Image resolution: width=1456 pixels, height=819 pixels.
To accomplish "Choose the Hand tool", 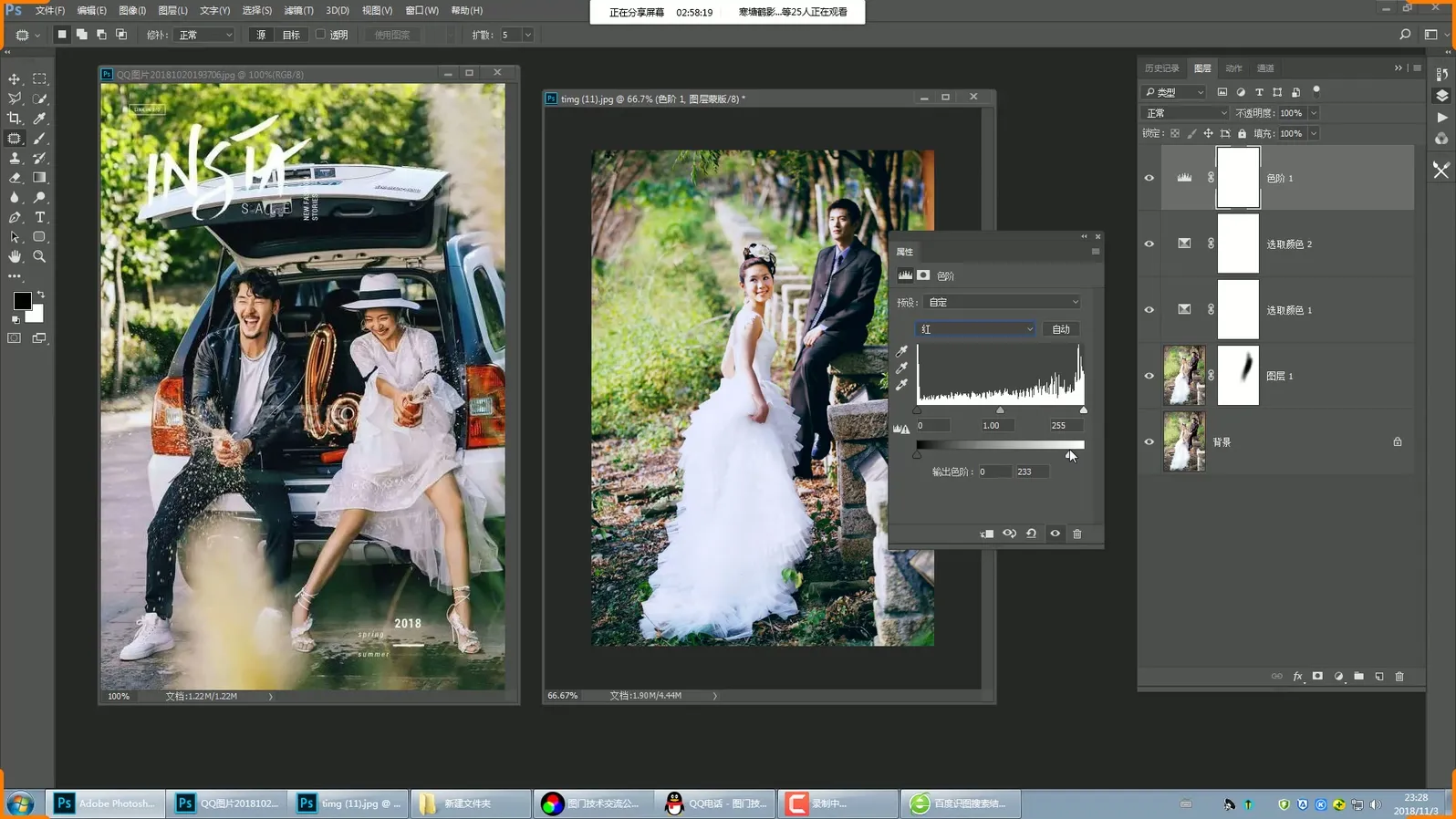I will [x=15, y=257].
